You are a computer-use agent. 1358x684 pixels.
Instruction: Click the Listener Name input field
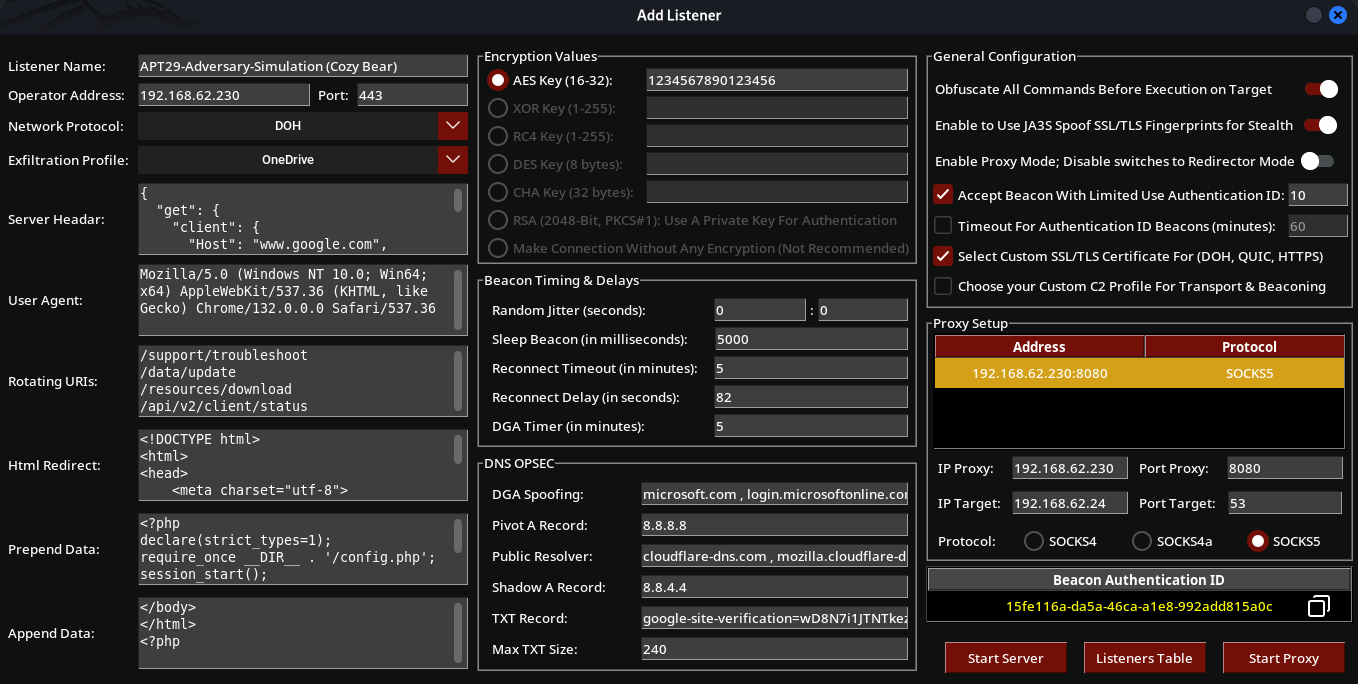click(303, 66)
